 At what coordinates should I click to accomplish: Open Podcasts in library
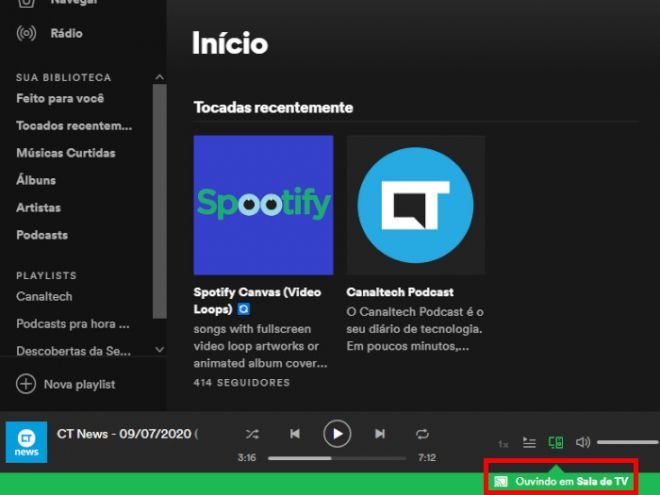click(42, 235)
